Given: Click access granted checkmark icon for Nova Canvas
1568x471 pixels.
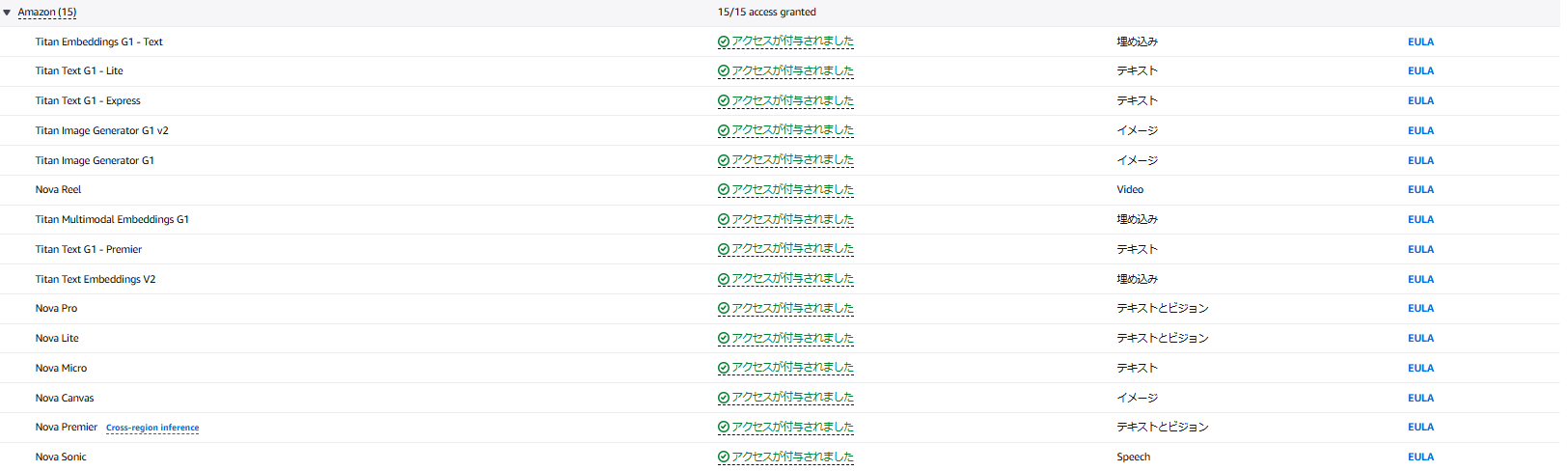Looking at the screenshot, I should pyautogui.click(x=724, y=399).
